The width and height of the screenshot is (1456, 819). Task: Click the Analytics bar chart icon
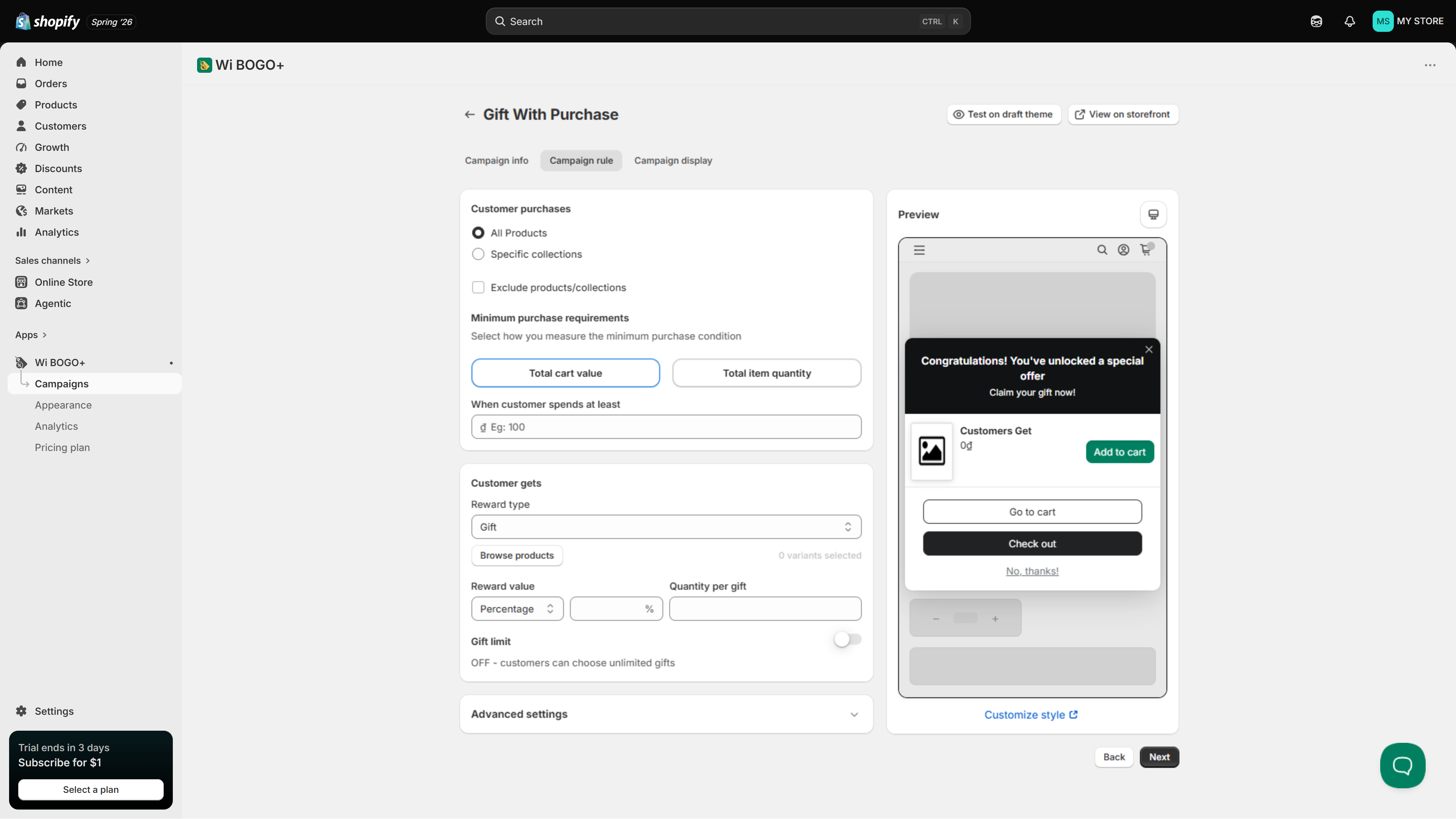click(x=22, y=232)
